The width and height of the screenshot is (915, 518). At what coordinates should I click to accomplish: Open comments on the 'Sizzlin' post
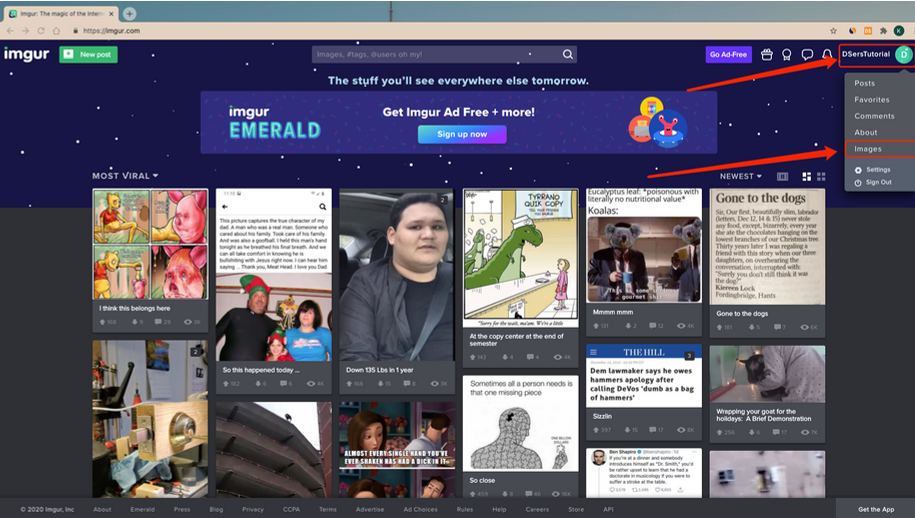pos(652,430)
